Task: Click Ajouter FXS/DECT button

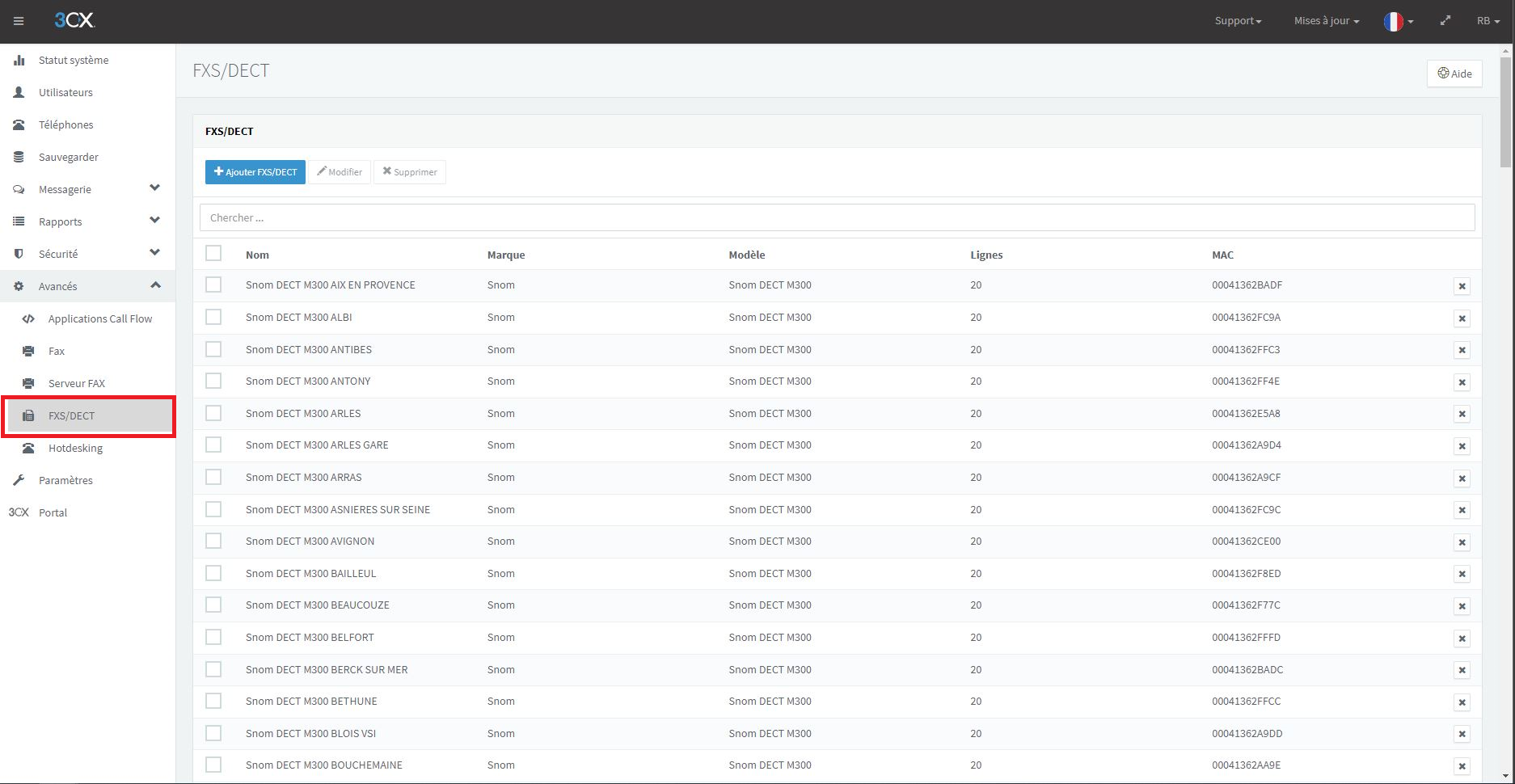Action: coord(255,172)
